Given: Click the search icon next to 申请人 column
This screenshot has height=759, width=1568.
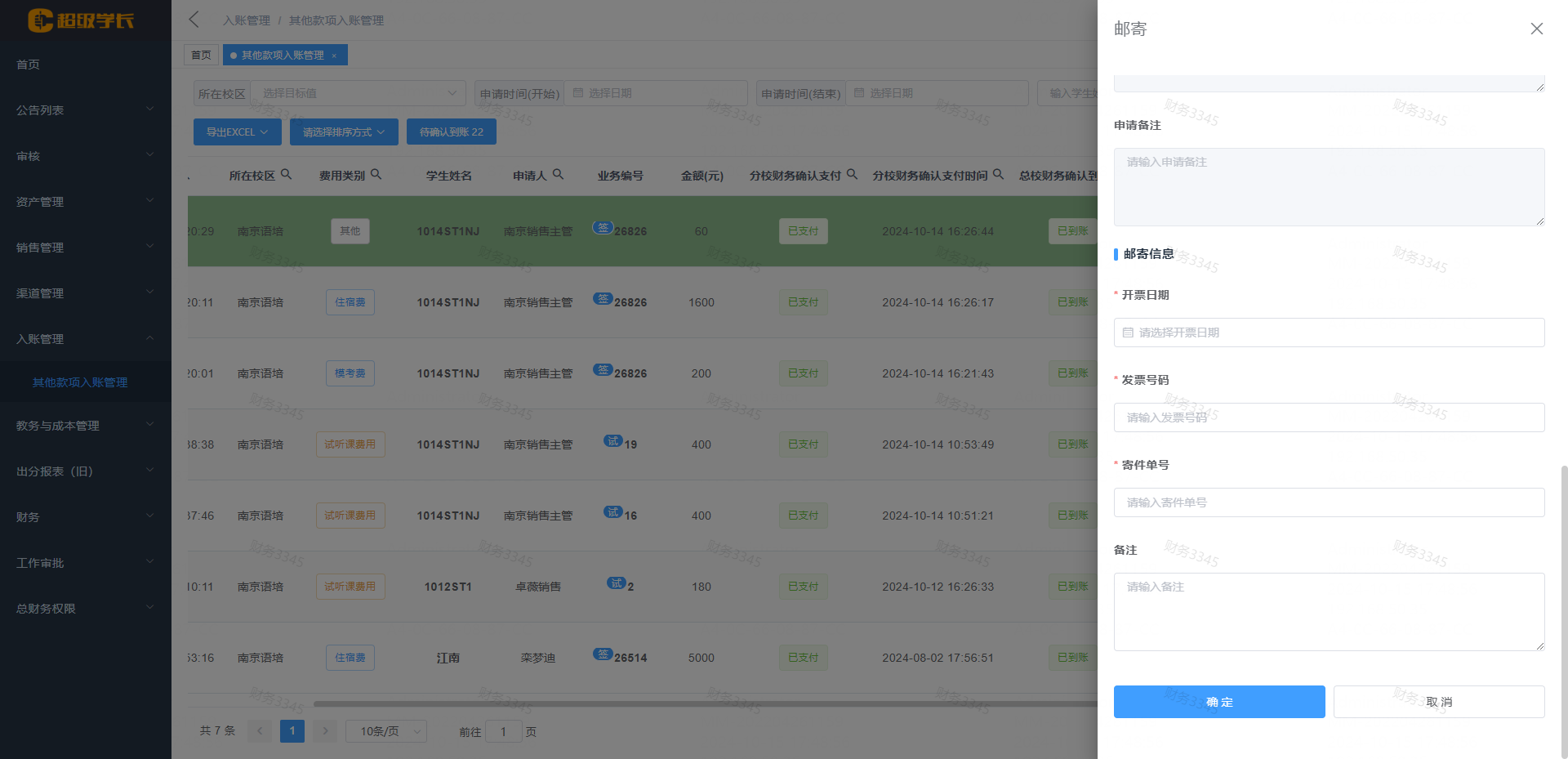Looking at the screenshot, I should click(x=559, y=173).
